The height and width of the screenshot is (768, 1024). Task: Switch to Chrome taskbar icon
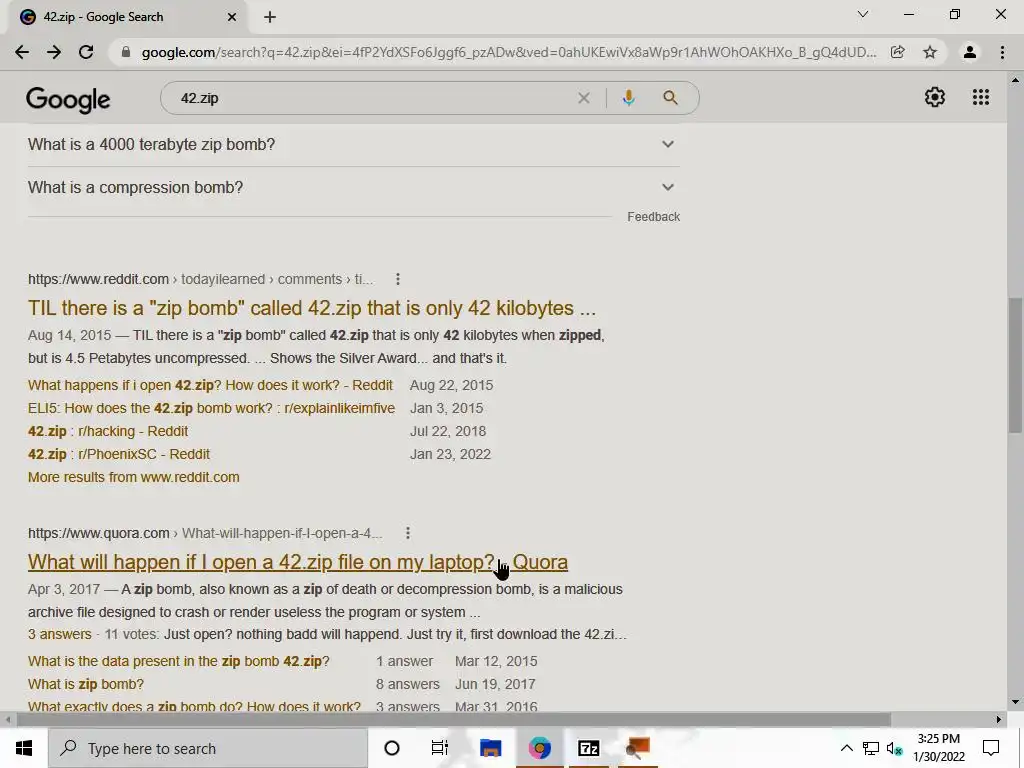coord(539,748)
